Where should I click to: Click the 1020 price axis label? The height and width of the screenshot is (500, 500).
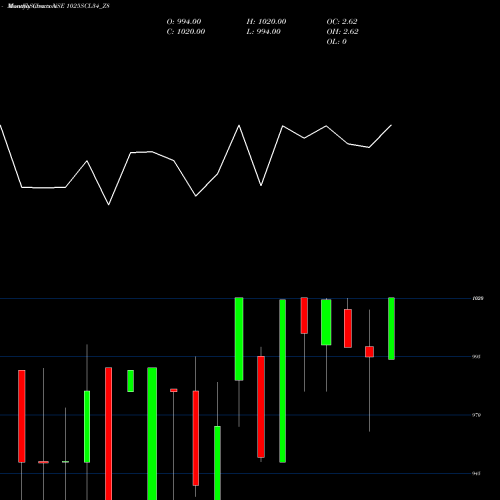click(478, 298)
